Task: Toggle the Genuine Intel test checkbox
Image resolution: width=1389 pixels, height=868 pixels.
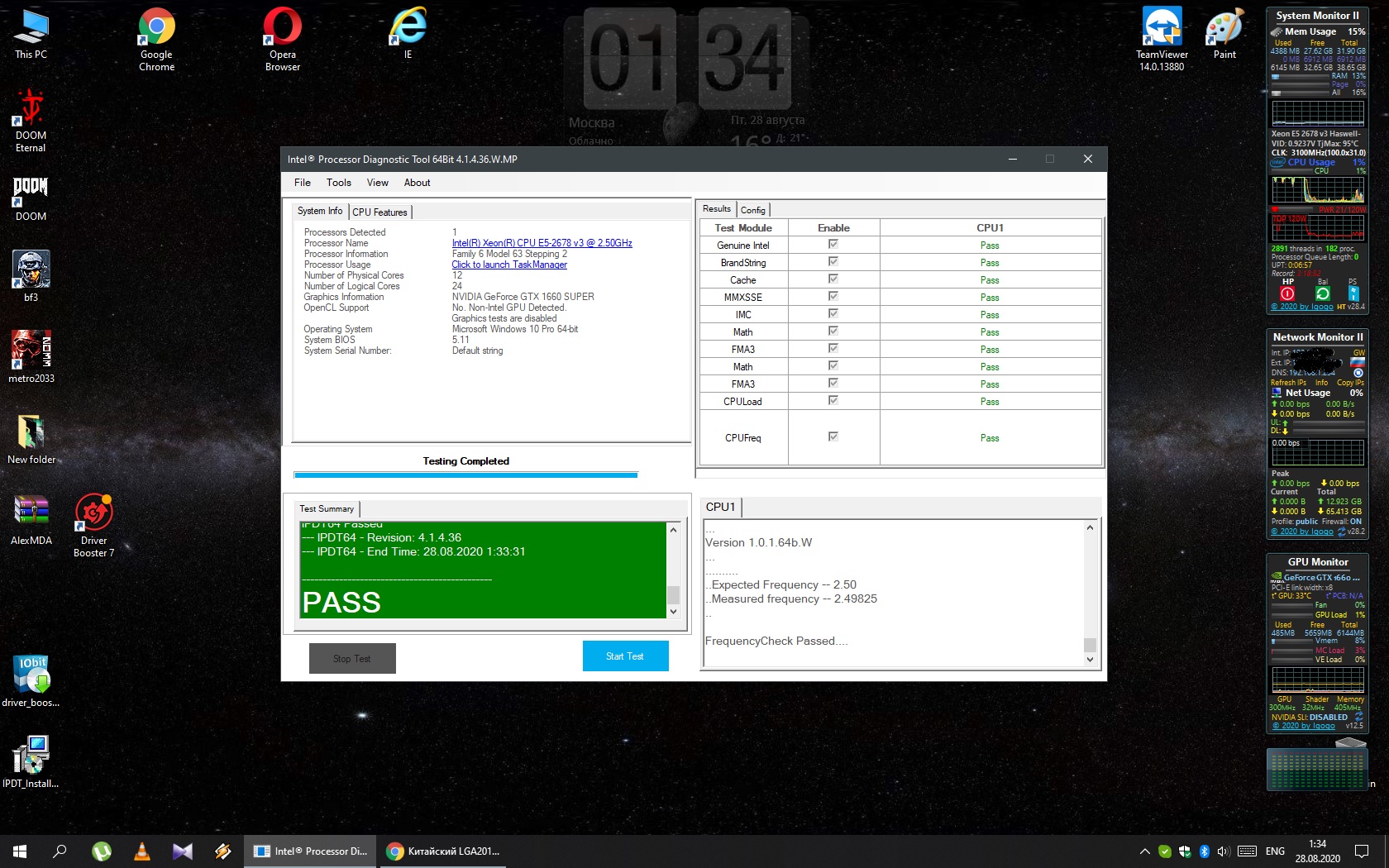Action: point(833,245)
